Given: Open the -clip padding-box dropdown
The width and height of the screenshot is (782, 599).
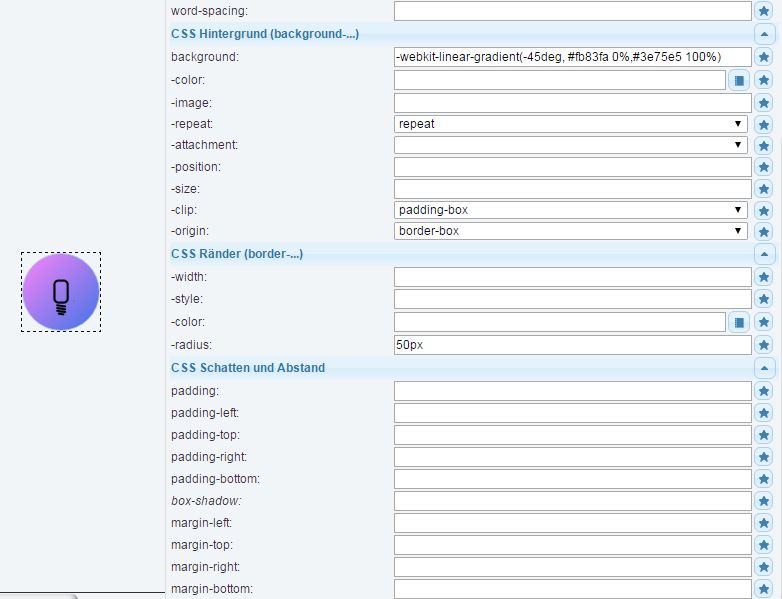Looking at the screenshot, I should coord(571,210).
